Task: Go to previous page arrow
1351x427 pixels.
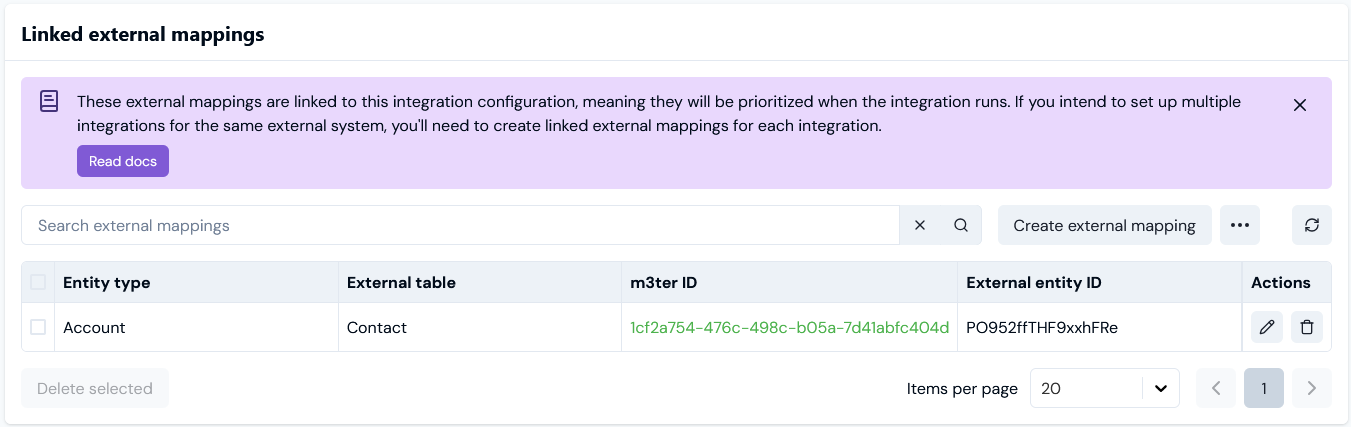Action: click(x=1216, y=388)
